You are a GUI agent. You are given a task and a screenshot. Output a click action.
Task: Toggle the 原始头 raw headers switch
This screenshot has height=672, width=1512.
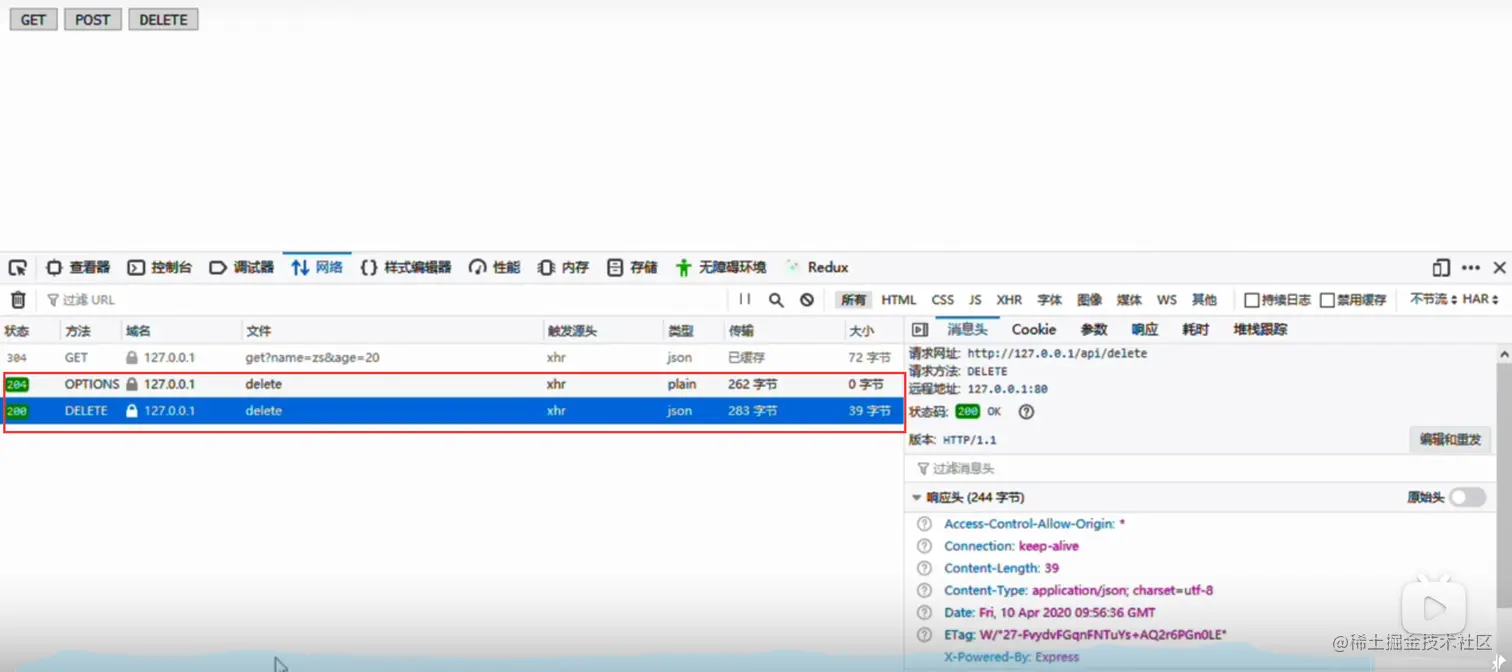coord(1468,498)
